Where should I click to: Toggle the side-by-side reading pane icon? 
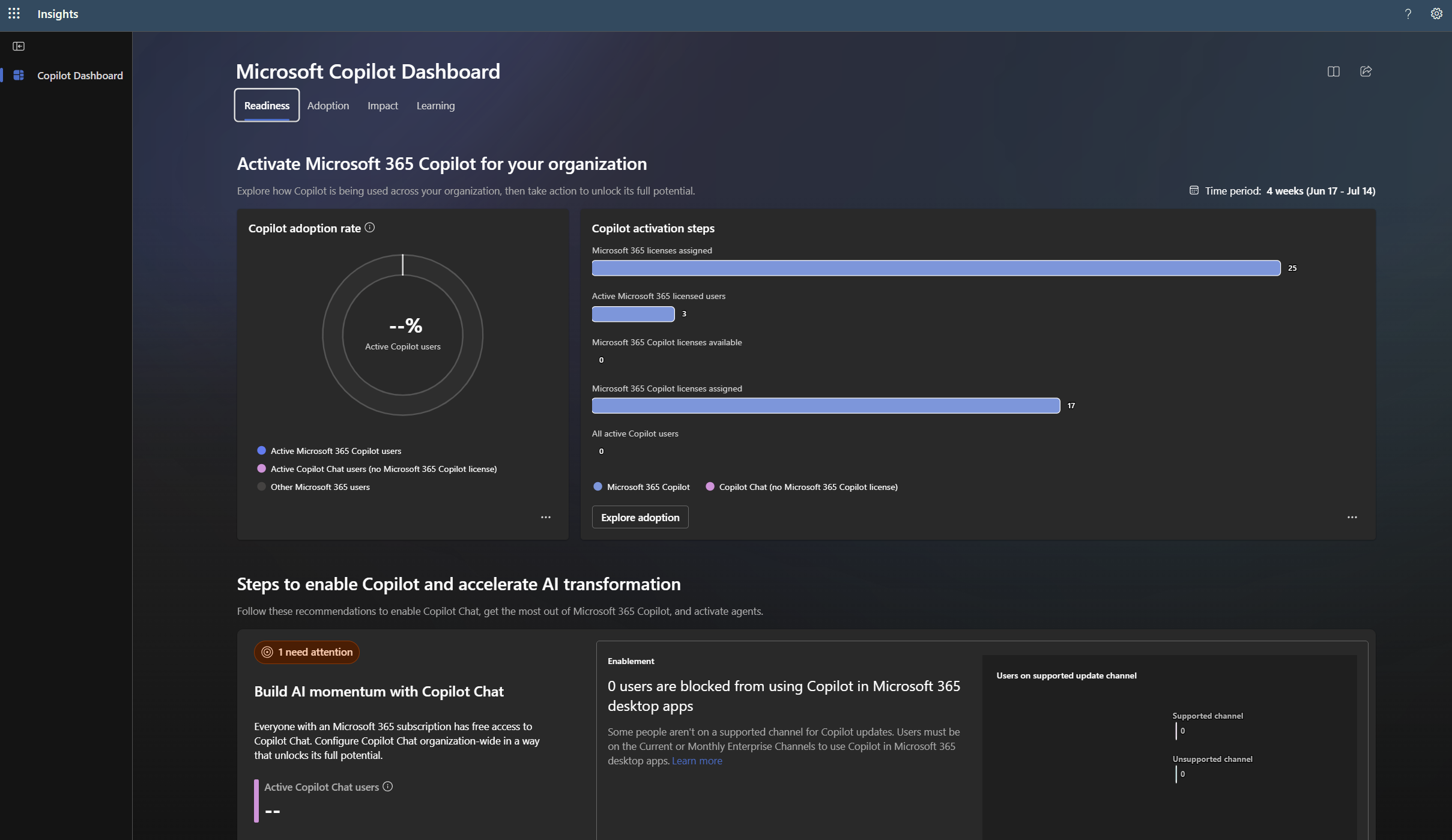[1333, 71]
